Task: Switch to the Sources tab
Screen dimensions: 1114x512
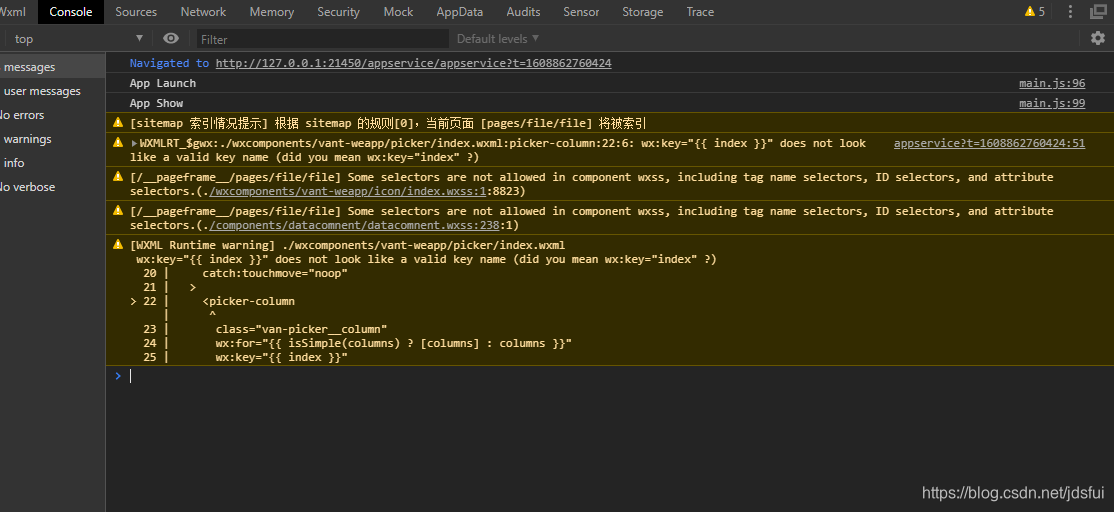Action: click(136, 12)
